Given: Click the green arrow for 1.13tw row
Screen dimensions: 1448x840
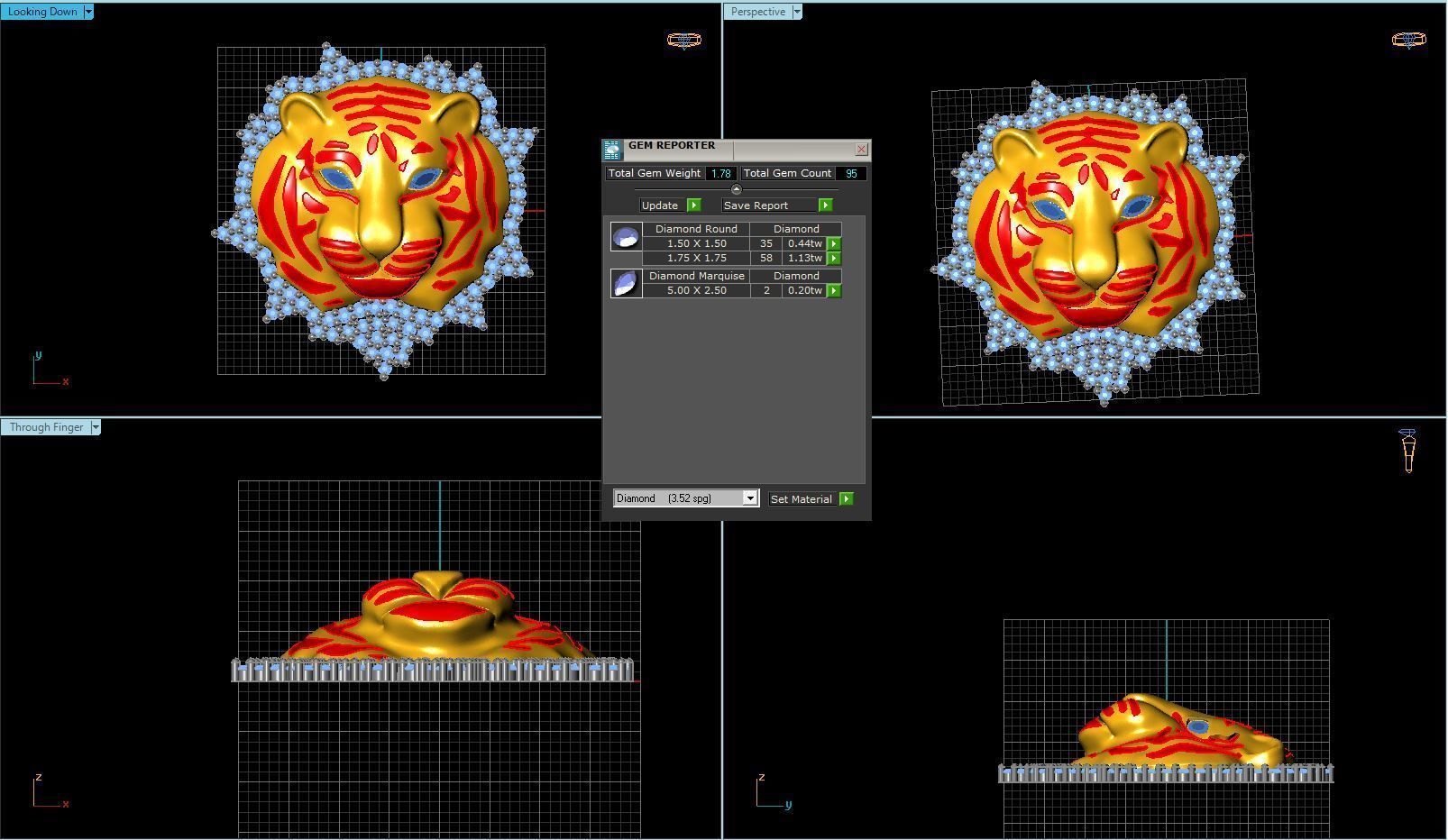Looking at the screenshot, I should [x=834, y=258].
